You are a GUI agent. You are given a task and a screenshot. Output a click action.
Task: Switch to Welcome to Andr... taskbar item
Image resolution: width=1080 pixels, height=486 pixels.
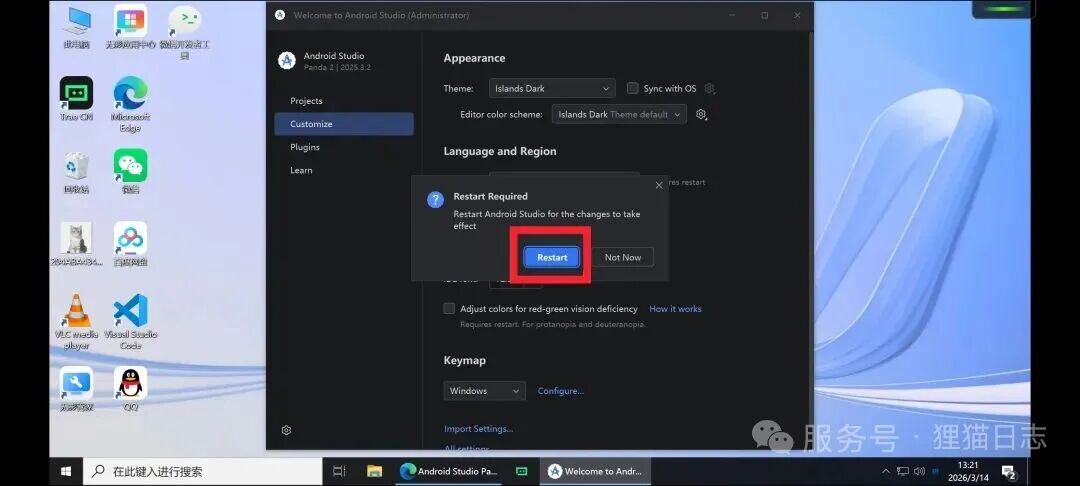pos(595,472)
